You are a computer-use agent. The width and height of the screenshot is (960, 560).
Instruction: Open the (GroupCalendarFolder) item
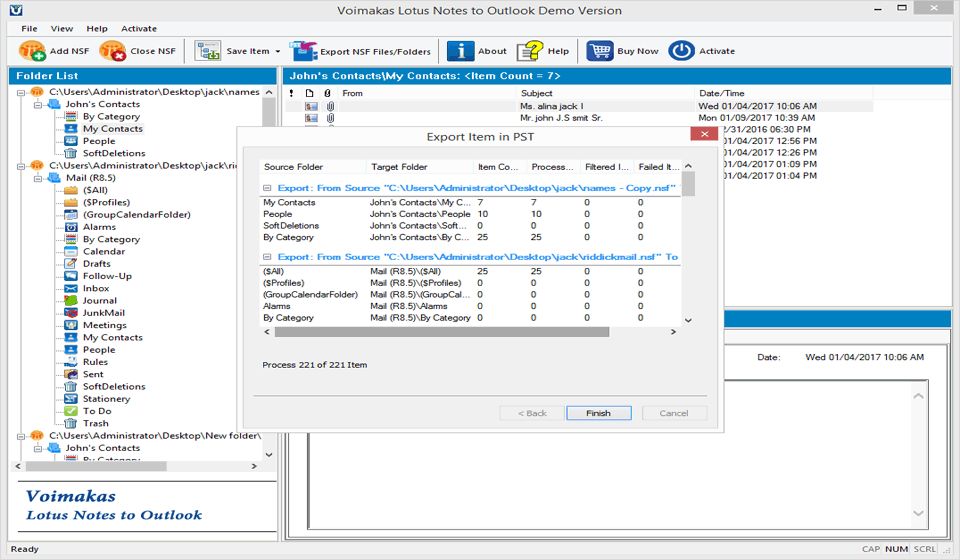(137, 214)
